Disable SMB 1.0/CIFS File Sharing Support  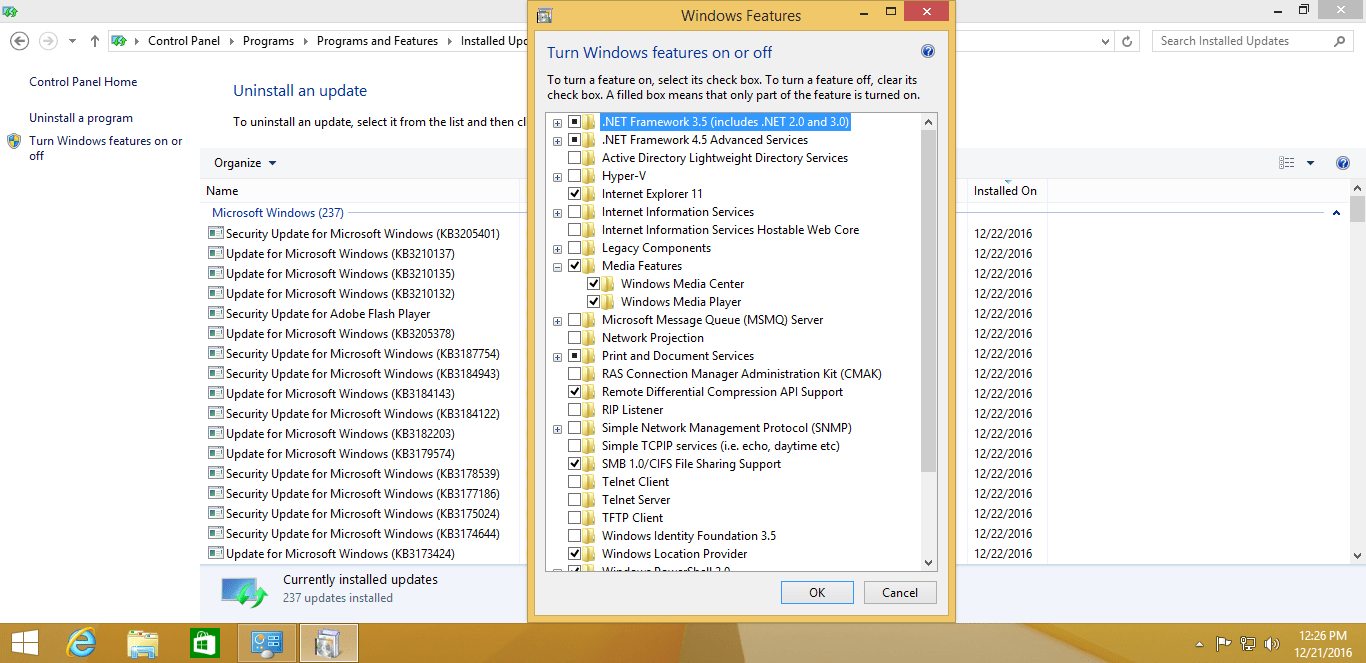[575, 464]
